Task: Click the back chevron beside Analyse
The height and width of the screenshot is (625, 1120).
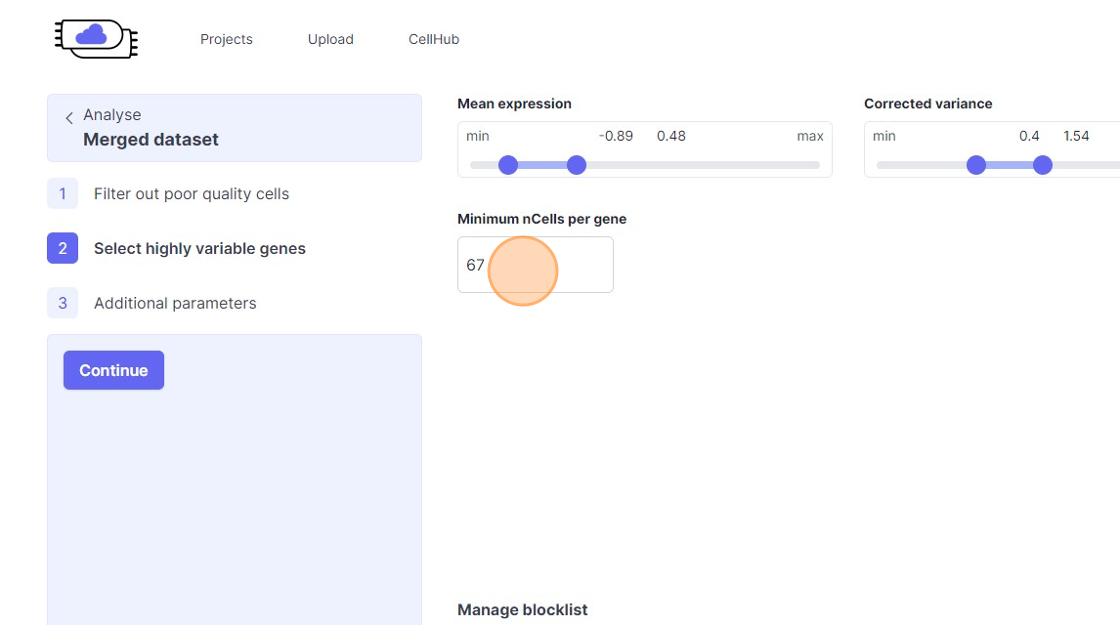Action: pos(69,118)
